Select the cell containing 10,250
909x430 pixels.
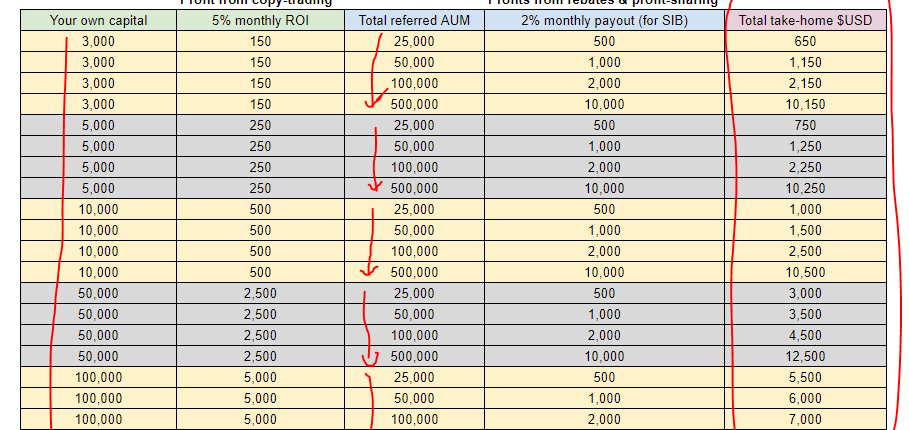point(804,188)
